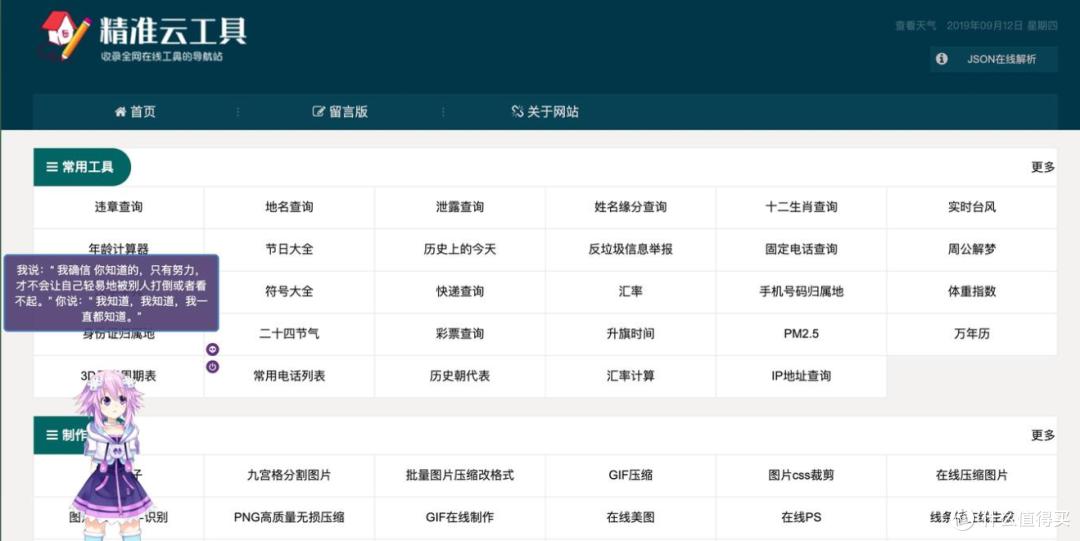Open the GIF在线制作 tool

point(460,517)
